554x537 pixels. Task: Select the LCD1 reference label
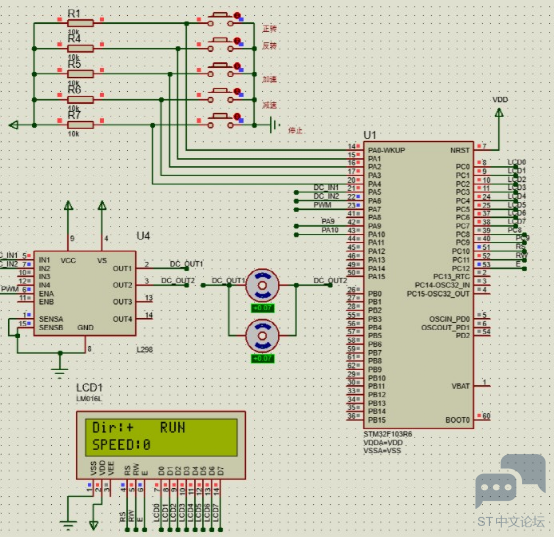tap(89, 388)
